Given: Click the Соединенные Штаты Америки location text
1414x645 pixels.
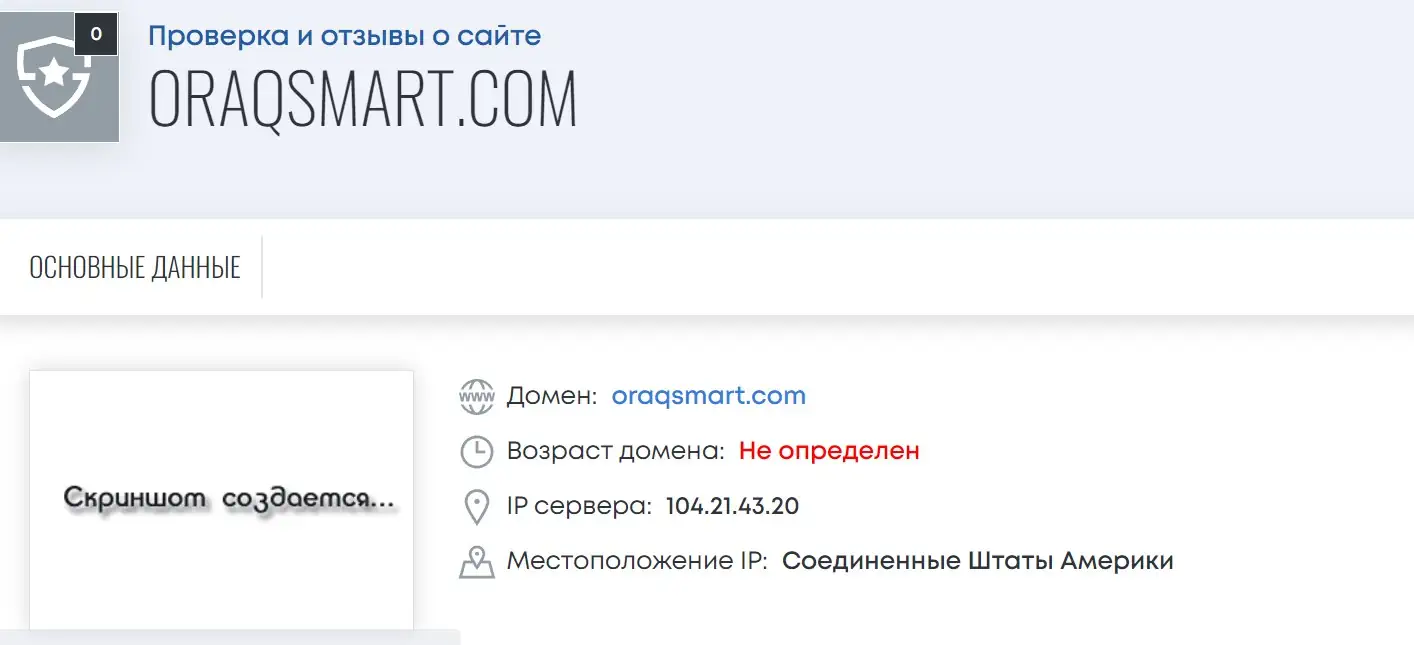Looking at the screenshot, I should pos(978,561).
